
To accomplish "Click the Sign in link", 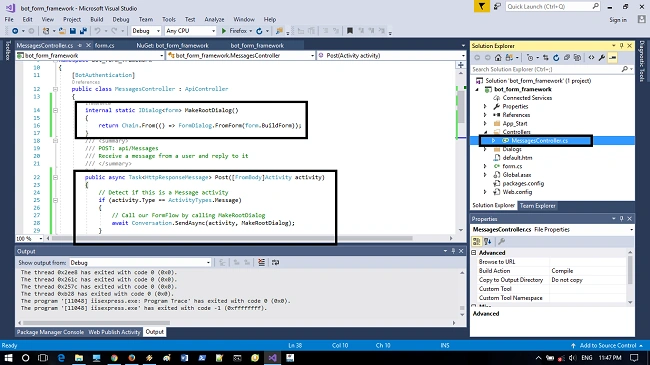I will click(x=618, y=20).
